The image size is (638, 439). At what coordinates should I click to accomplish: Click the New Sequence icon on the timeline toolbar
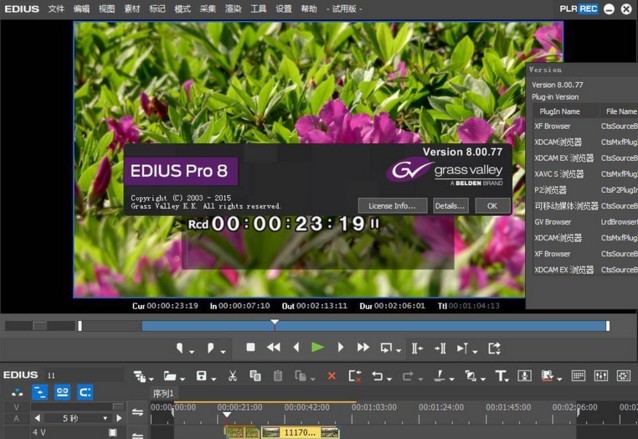[140, 376]
